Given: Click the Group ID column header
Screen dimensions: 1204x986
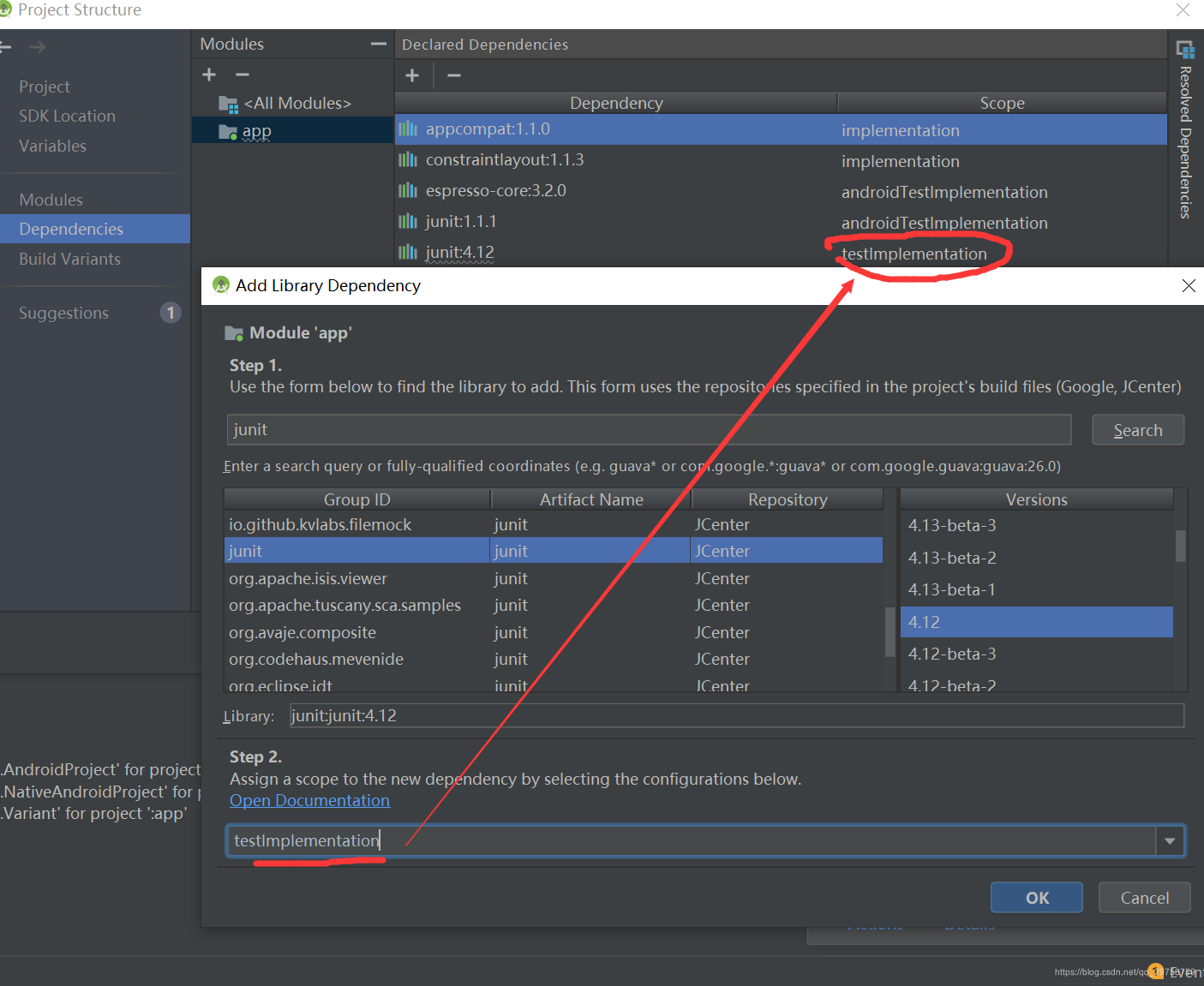Looking at the screenshot, I should pyautogui.click(x=356, y=499).
